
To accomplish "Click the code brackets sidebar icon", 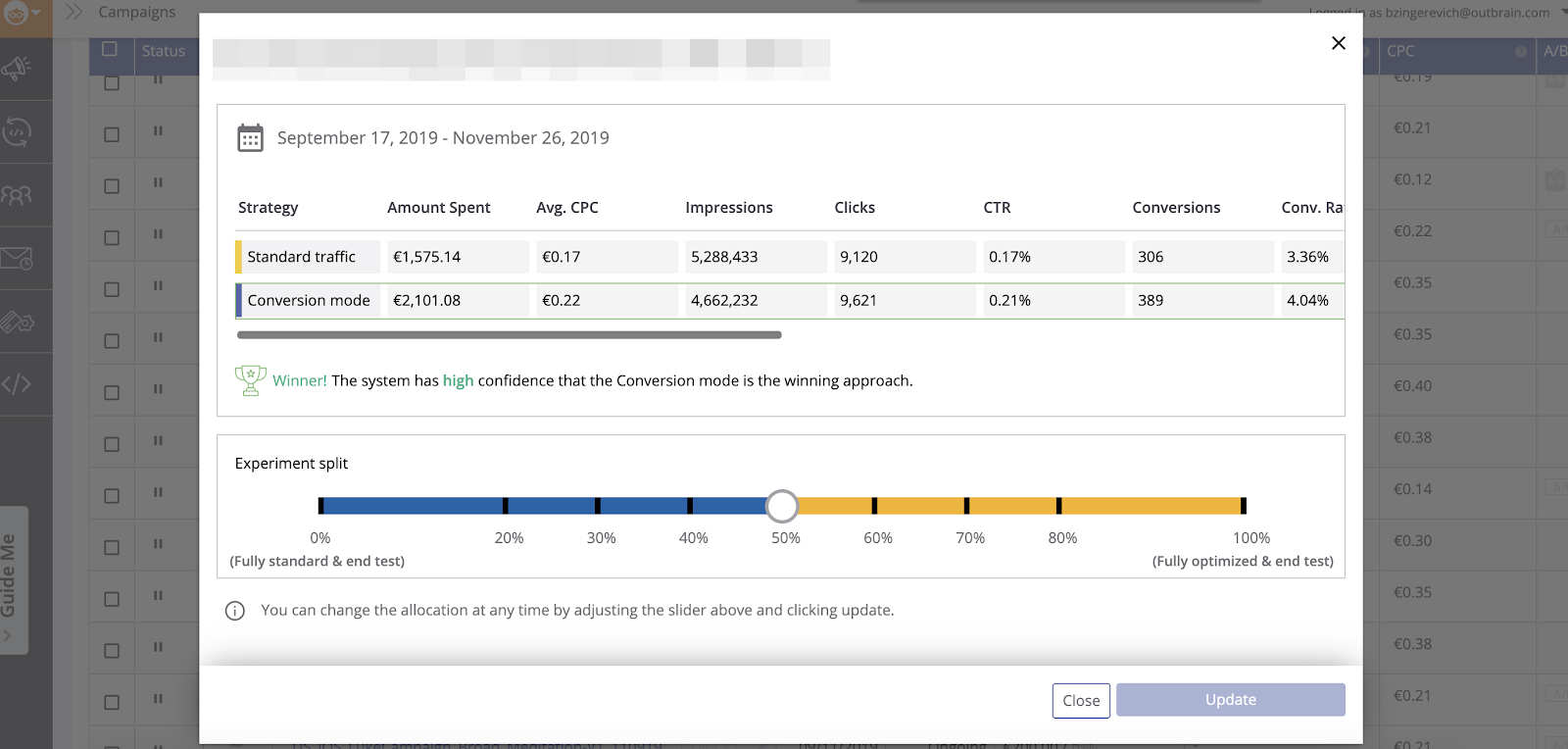I will [17, 384].
